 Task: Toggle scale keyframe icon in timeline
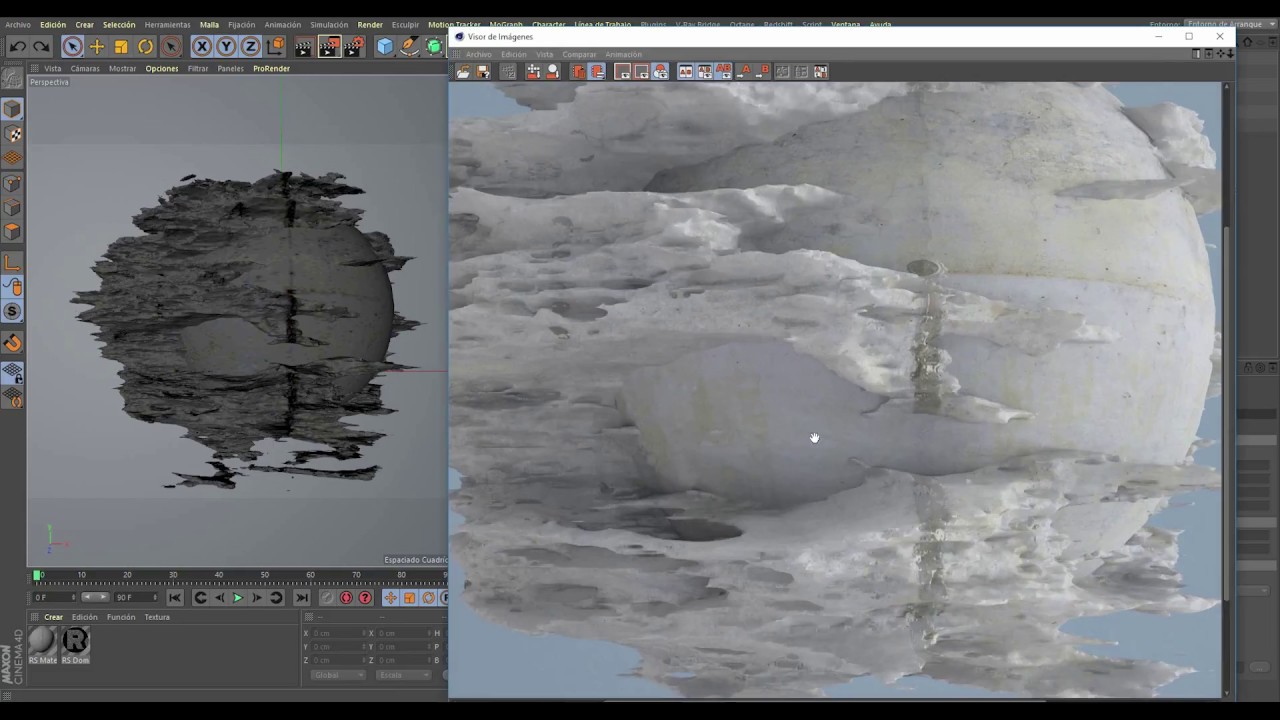coord(409,598)
